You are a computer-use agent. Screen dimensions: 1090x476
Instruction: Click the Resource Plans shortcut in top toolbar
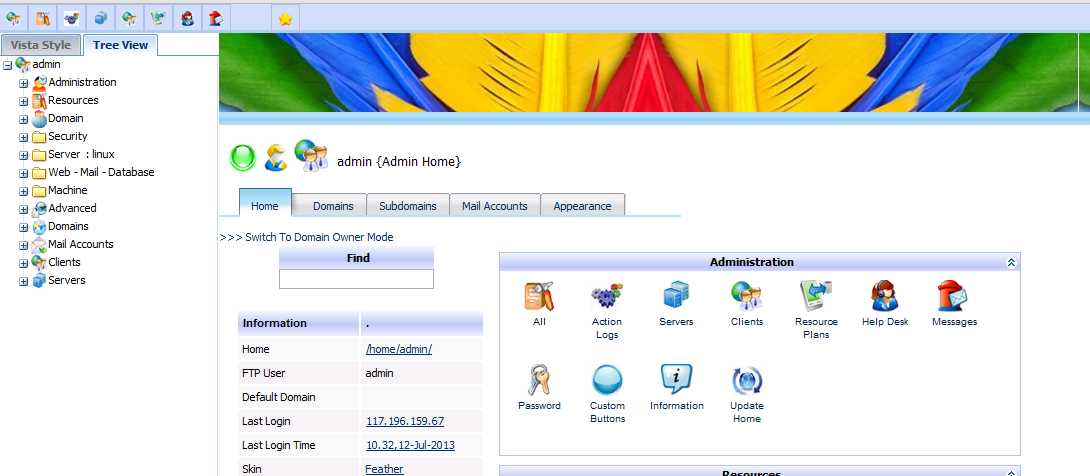tap(158, 18)
